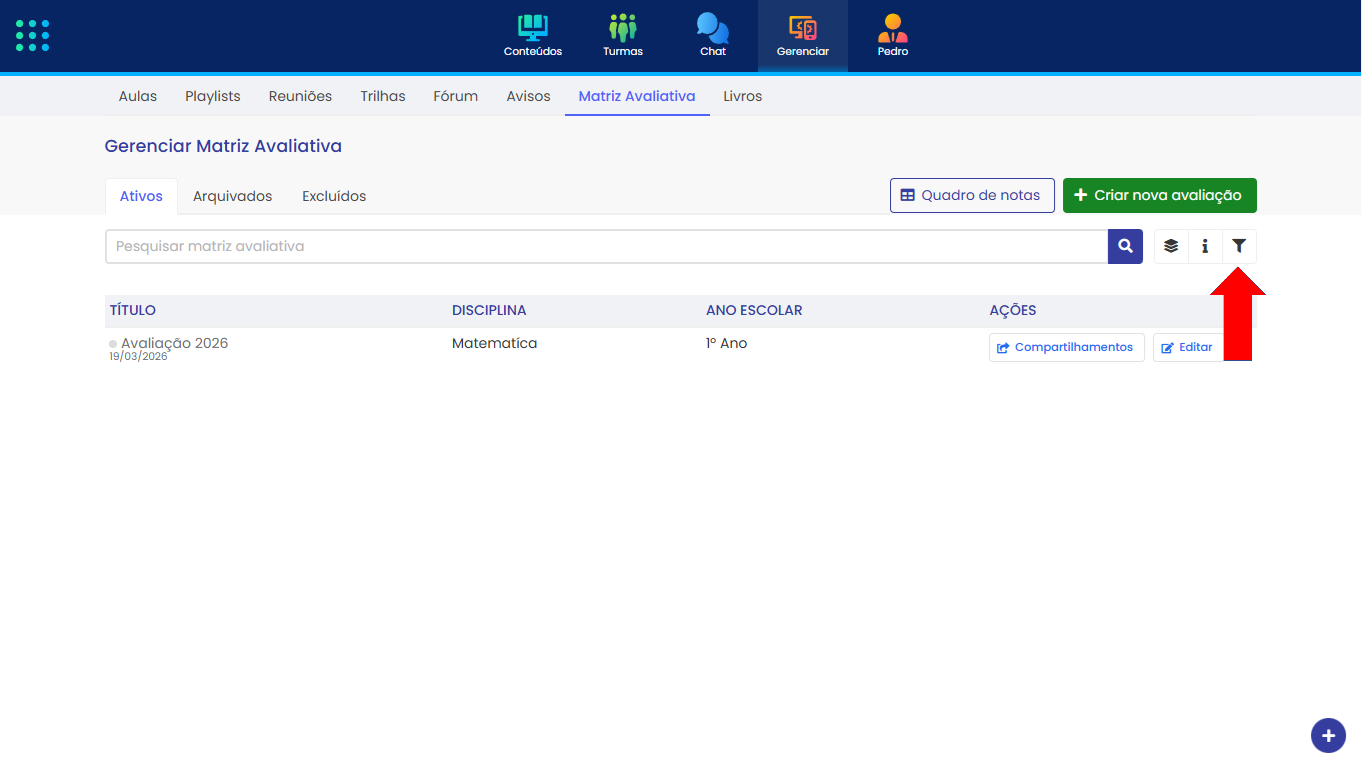
Task: Open the Chat section
Action: point(713,36)
